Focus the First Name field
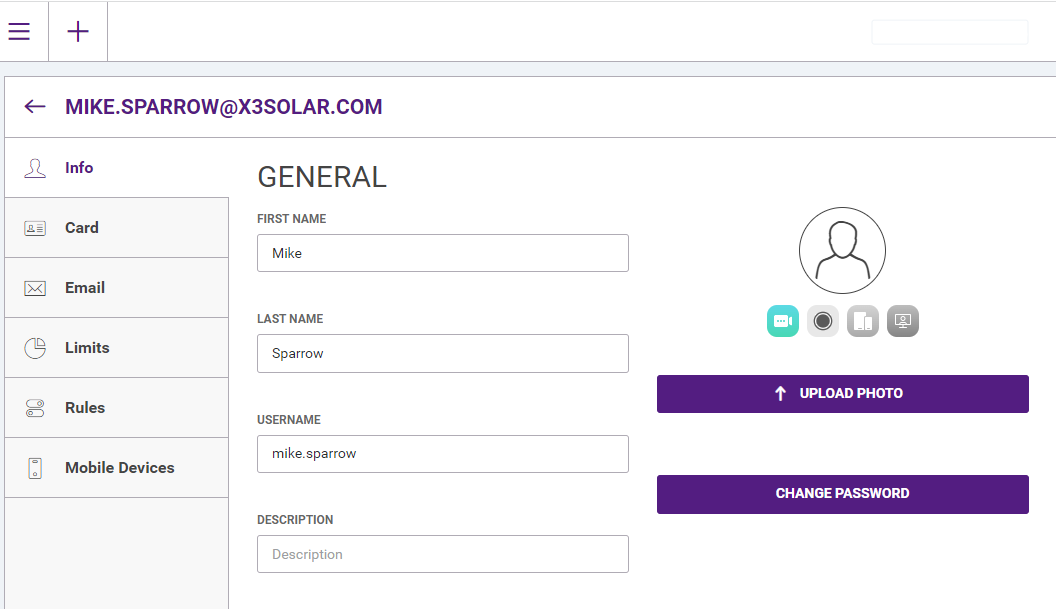 tap(442, 253)
